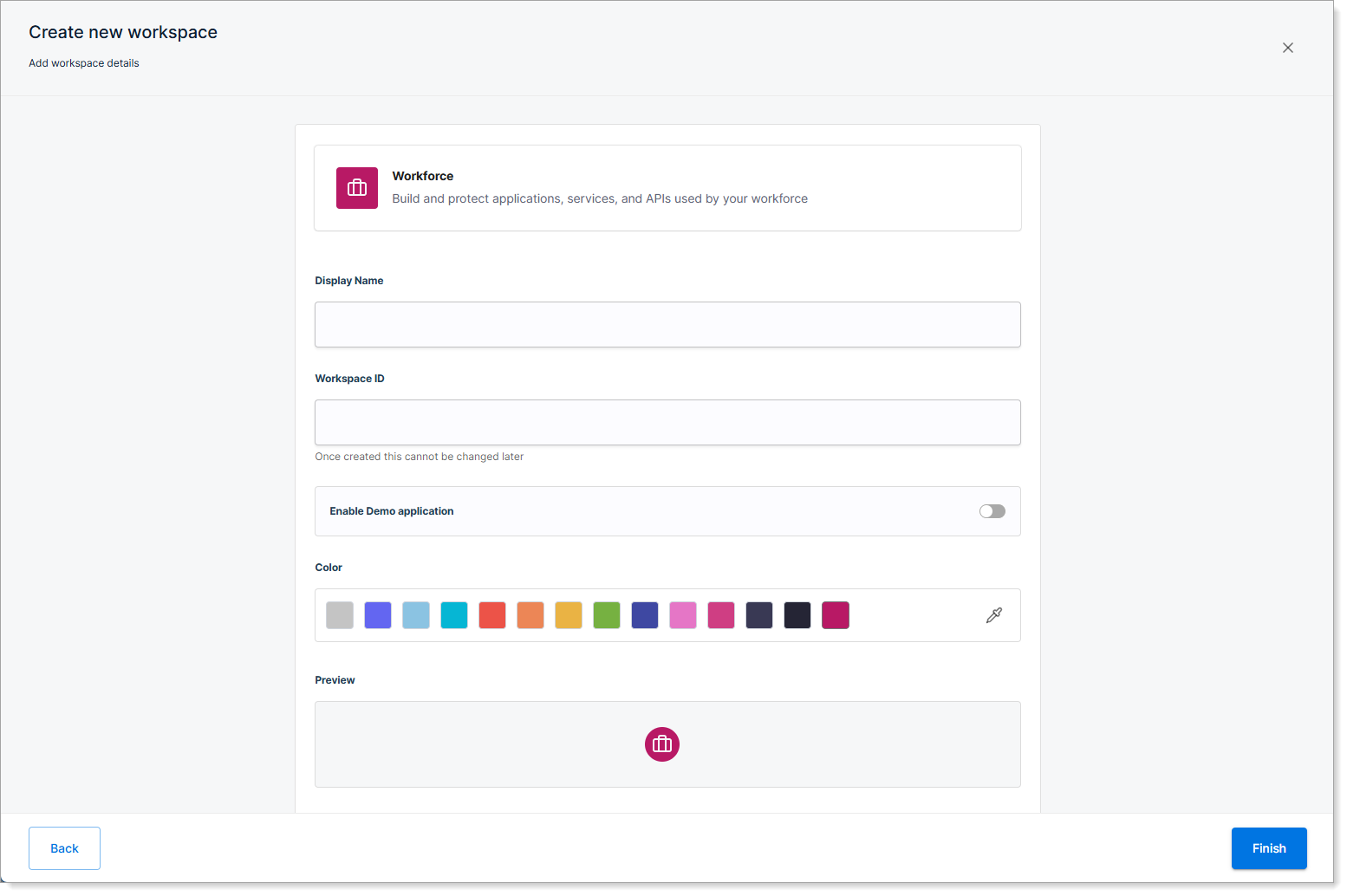Image resolution: width=1347 pixels, height=896 pixels.
Task: Open the custom color eyedropper picker
Action: 994,615
